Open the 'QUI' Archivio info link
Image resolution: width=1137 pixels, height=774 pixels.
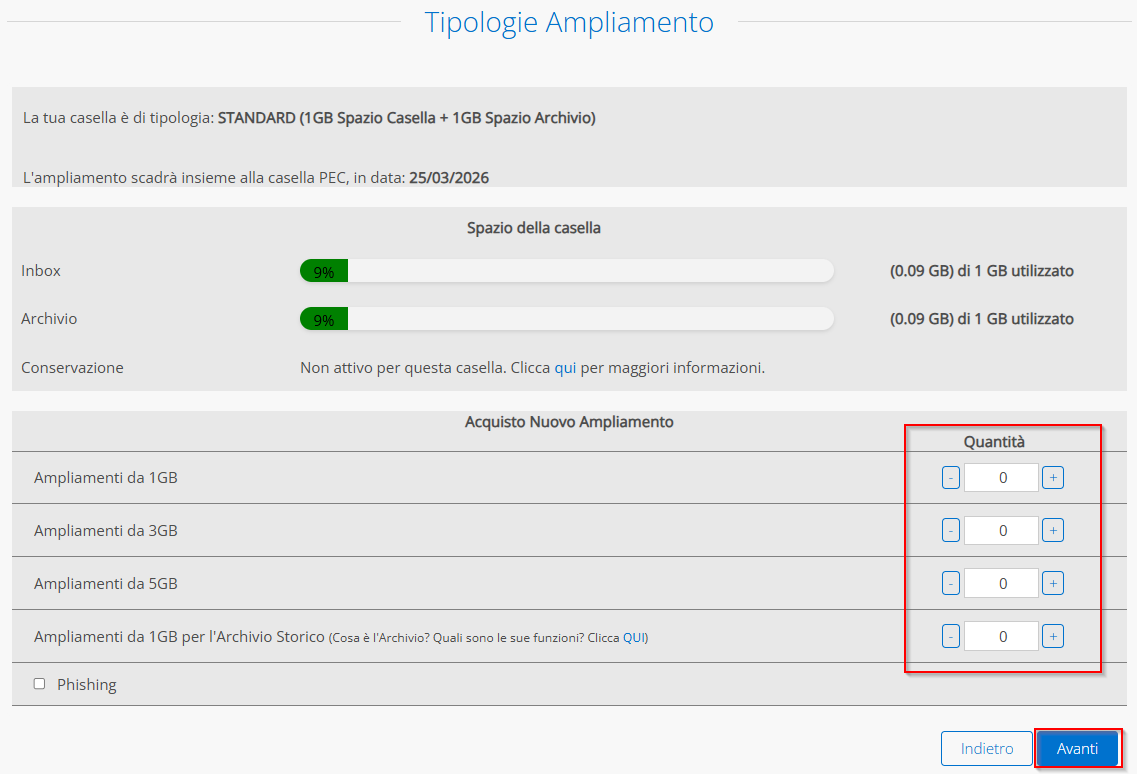[x=634, y=638]
